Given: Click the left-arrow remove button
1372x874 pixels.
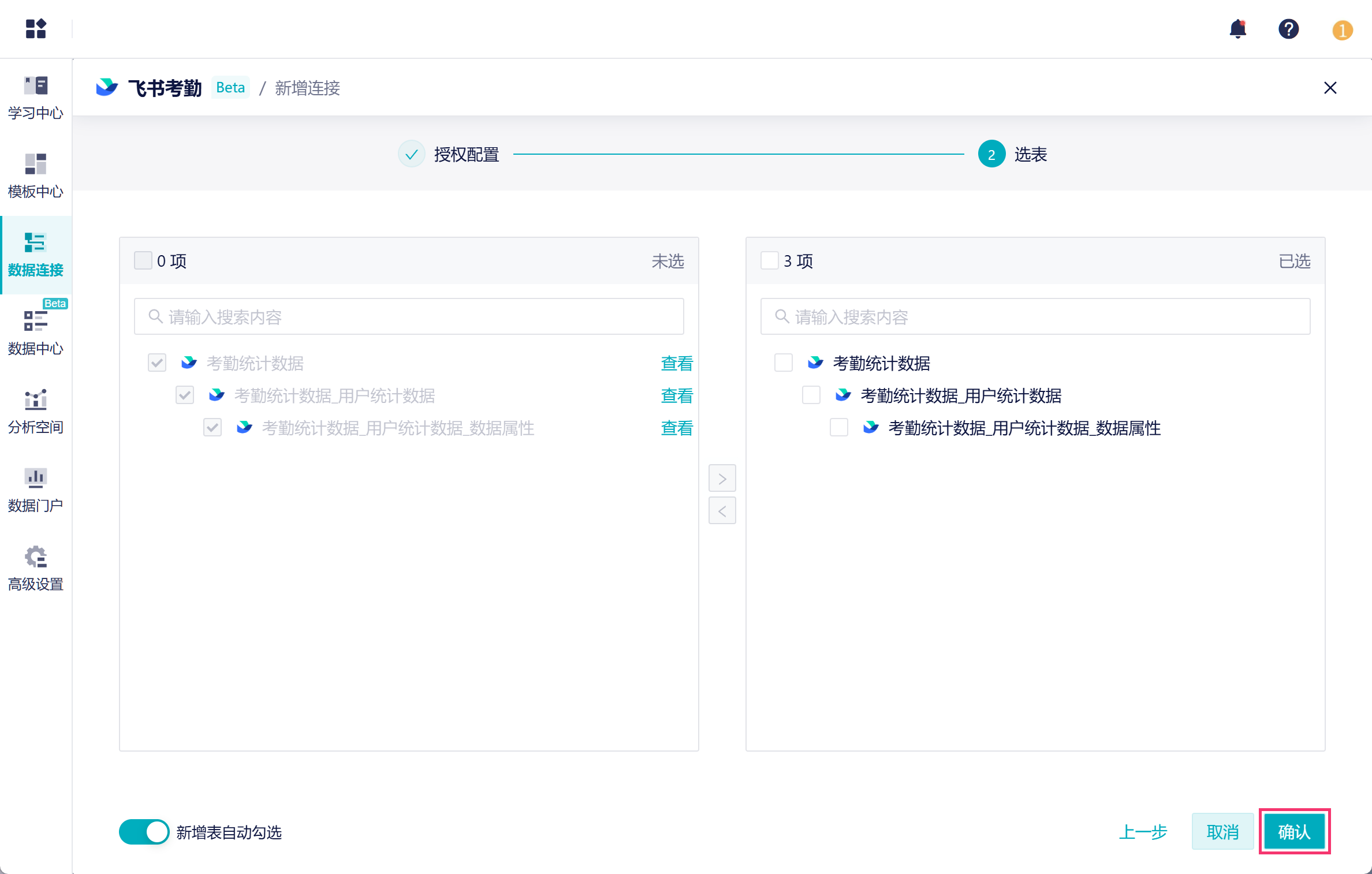Looking at the screenshot, I should pyautogui.click(x=722, y=511).
